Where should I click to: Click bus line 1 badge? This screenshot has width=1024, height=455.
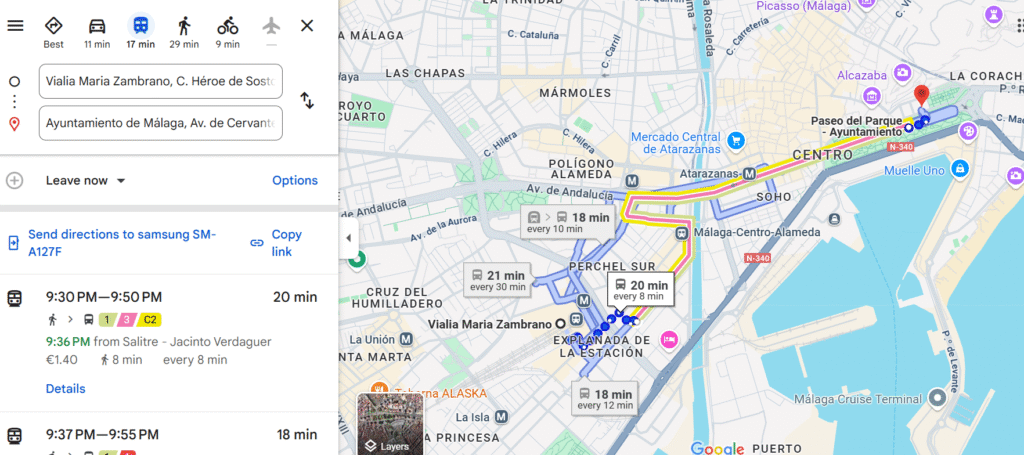(x=107, y=320)
